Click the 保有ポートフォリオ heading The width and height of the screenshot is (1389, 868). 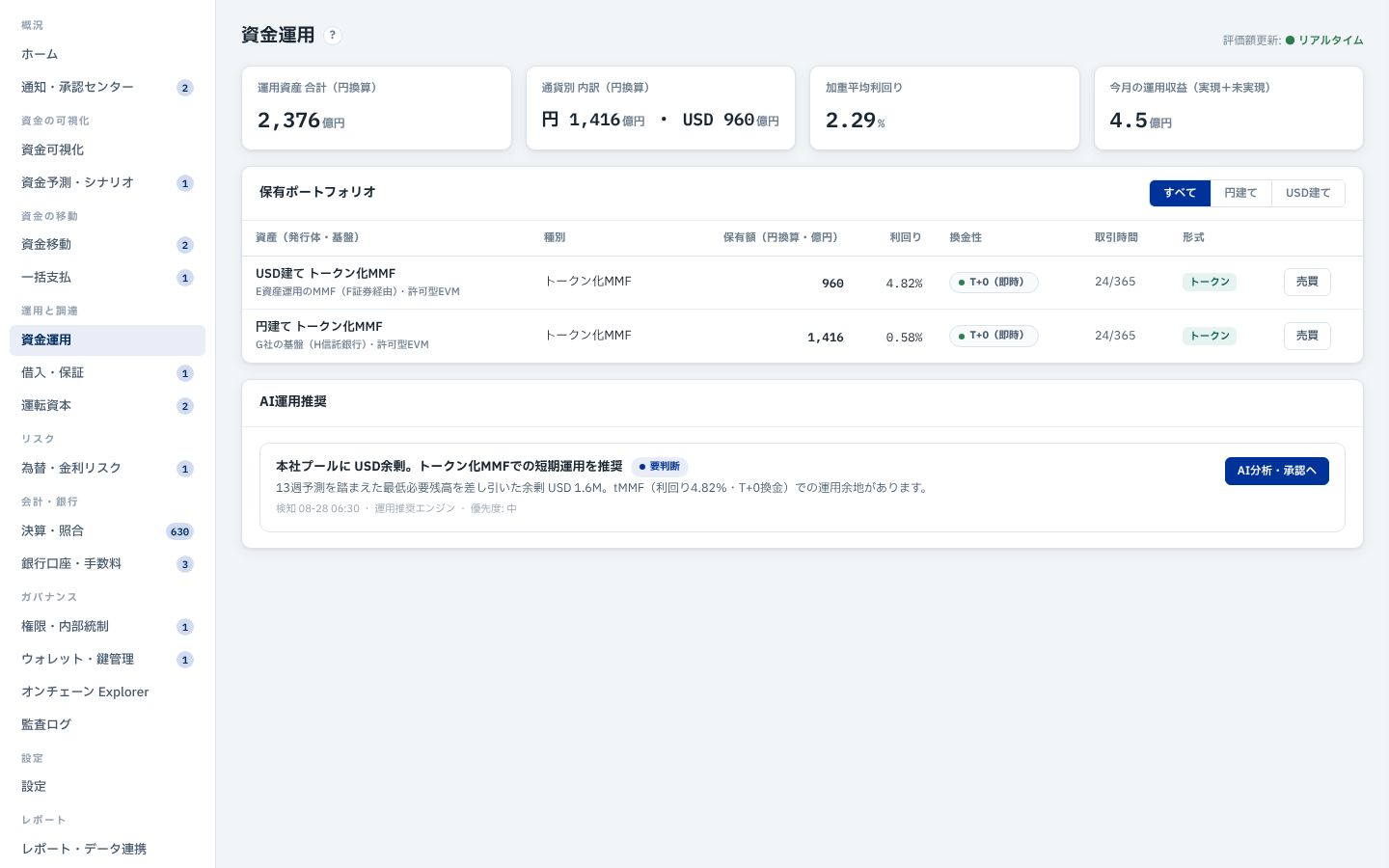tap(317, 192)
